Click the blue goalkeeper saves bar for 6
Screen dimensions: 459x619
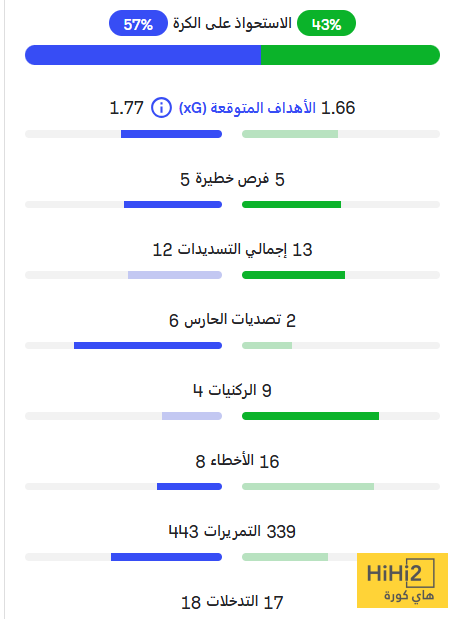tap(148, 345)
